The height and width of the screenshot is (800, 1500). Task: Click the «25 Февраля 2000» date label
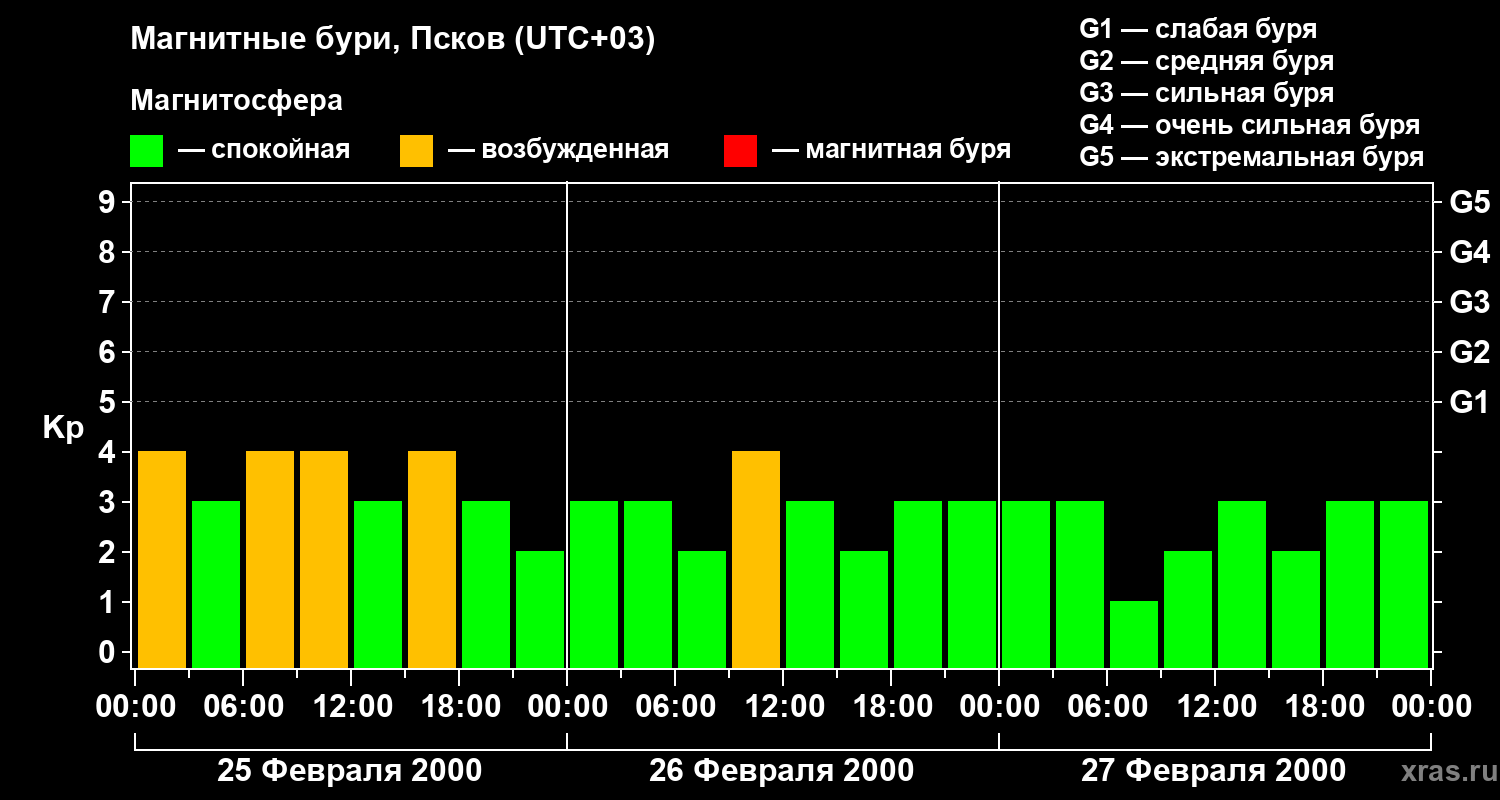pyautogui.click(x=350, y=771)
